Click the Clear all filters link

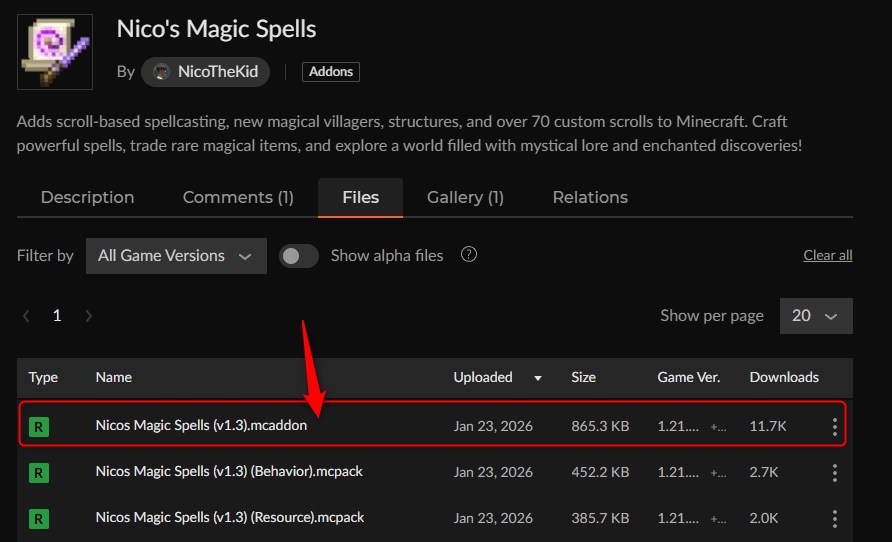tap(828, 255)
